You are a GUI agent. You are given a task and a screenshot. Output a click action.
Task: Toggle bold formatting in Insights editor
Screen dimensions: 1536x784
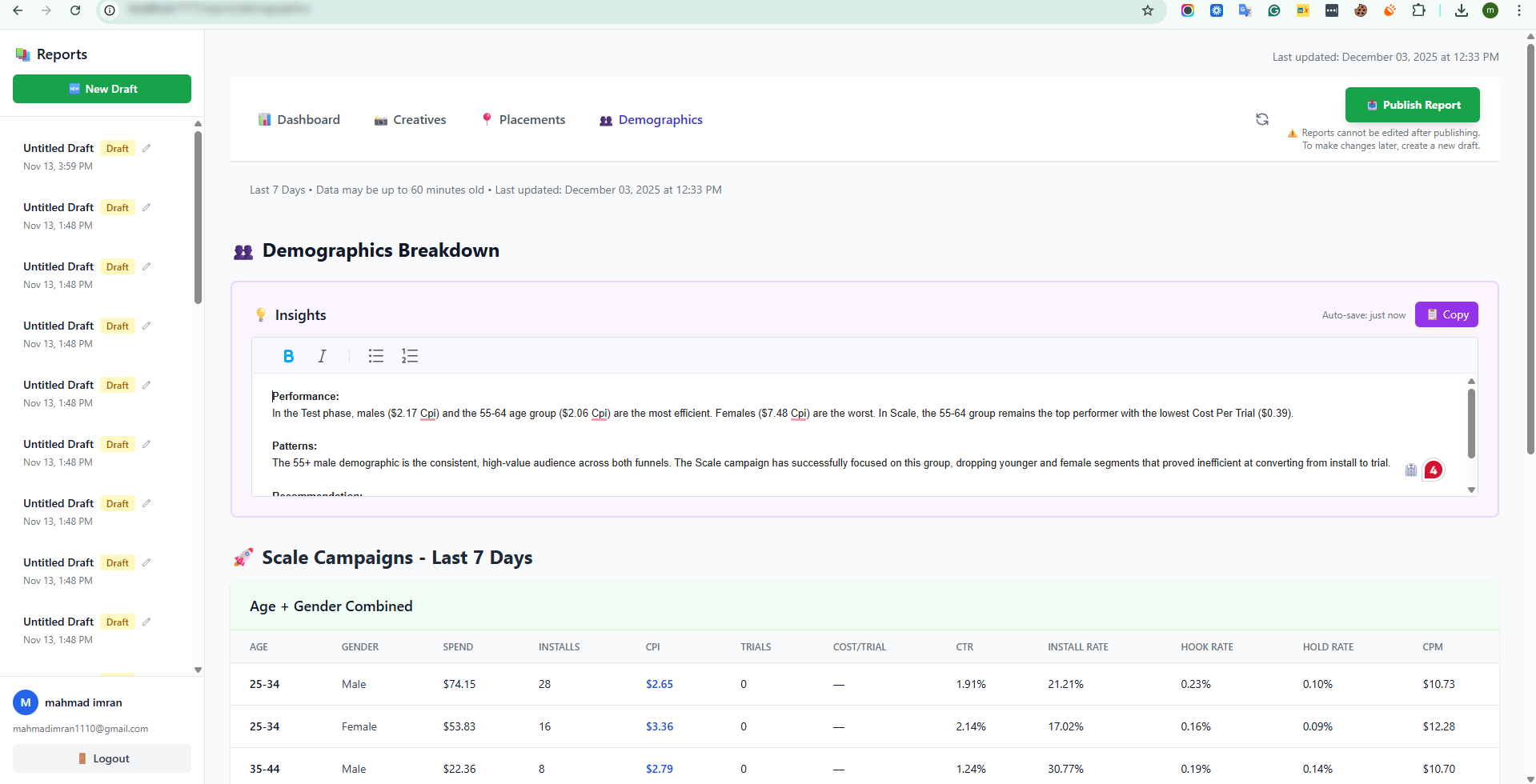(288, 356)
